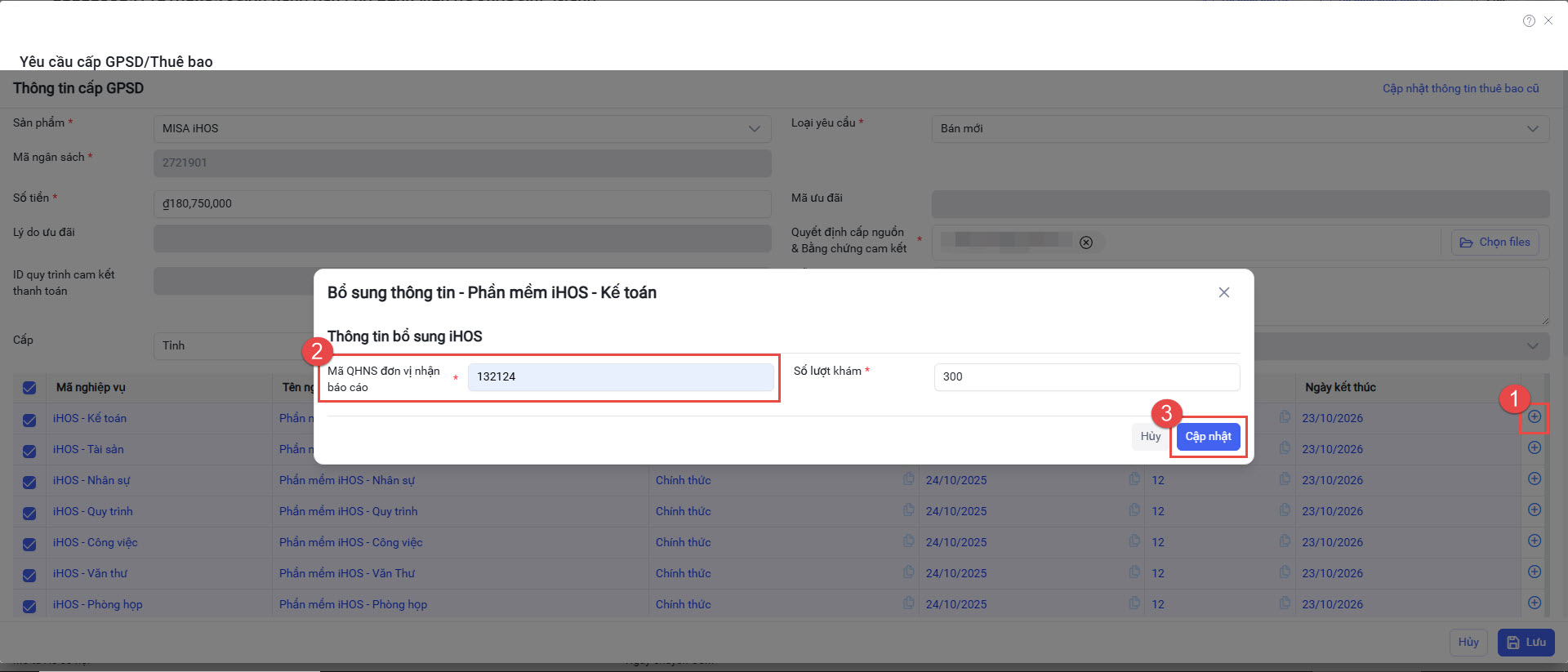Toggle the select-all Mã nghiệp vụ checkbox
Image resolution: width=1568 pixels, height=672 pixels.
pos(29,388)
